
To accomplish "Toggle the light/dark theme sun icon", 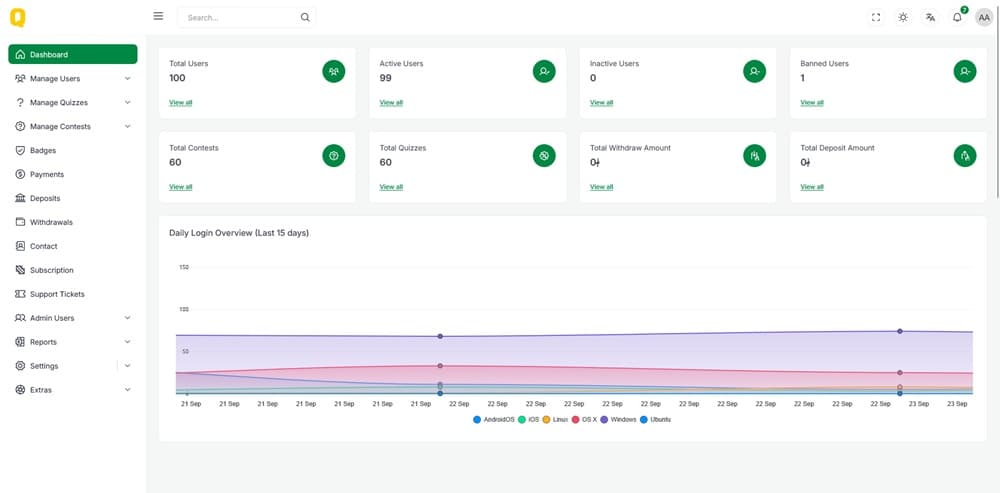I will [x=904, y=17].
